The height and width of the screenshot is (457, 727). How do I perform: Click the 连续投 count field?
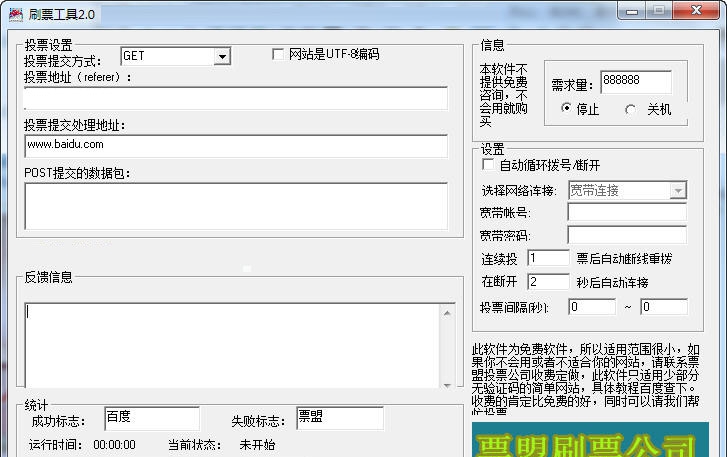548,258
